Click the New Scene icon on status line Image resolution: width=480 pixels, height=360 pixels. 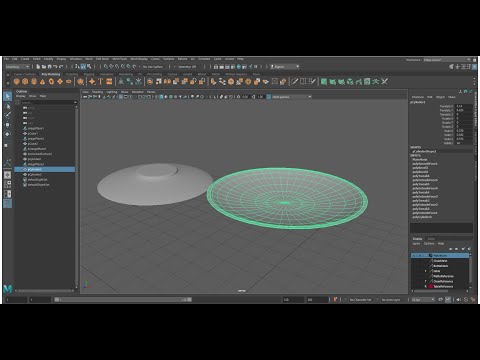click(x=38, y=67)
